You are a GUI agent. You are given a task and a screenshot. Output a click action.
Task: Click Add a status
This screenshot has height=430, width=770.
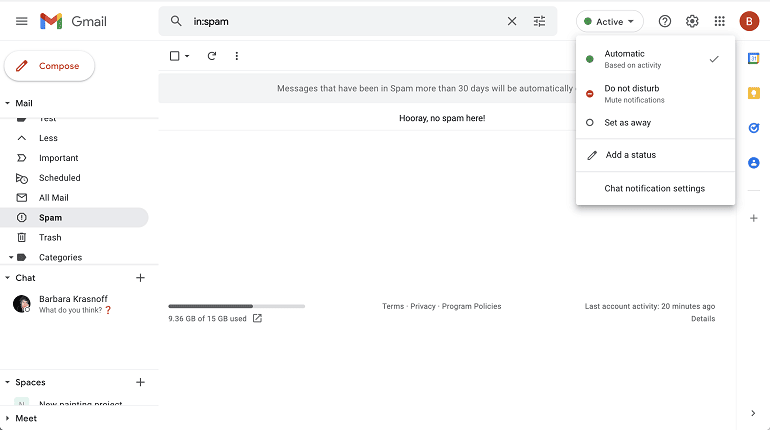[655, 155]
